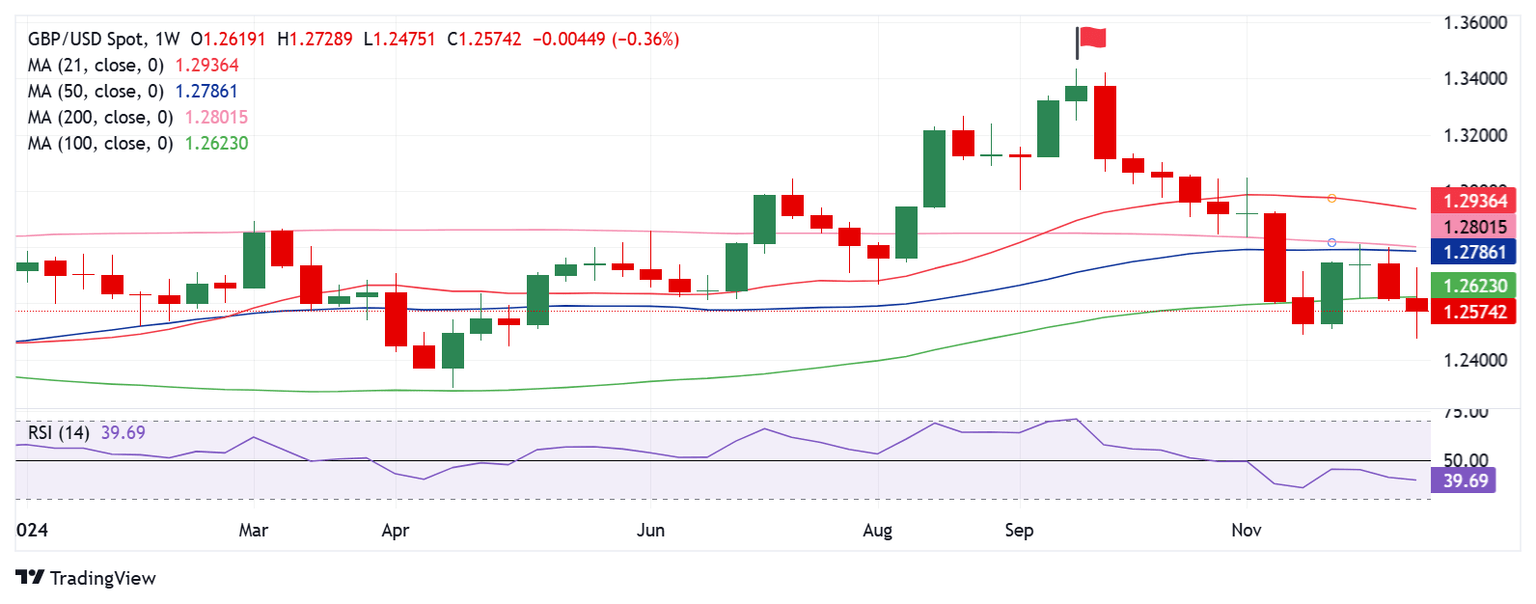Click the red 1.29364 price label

(x=1474, y=198)
